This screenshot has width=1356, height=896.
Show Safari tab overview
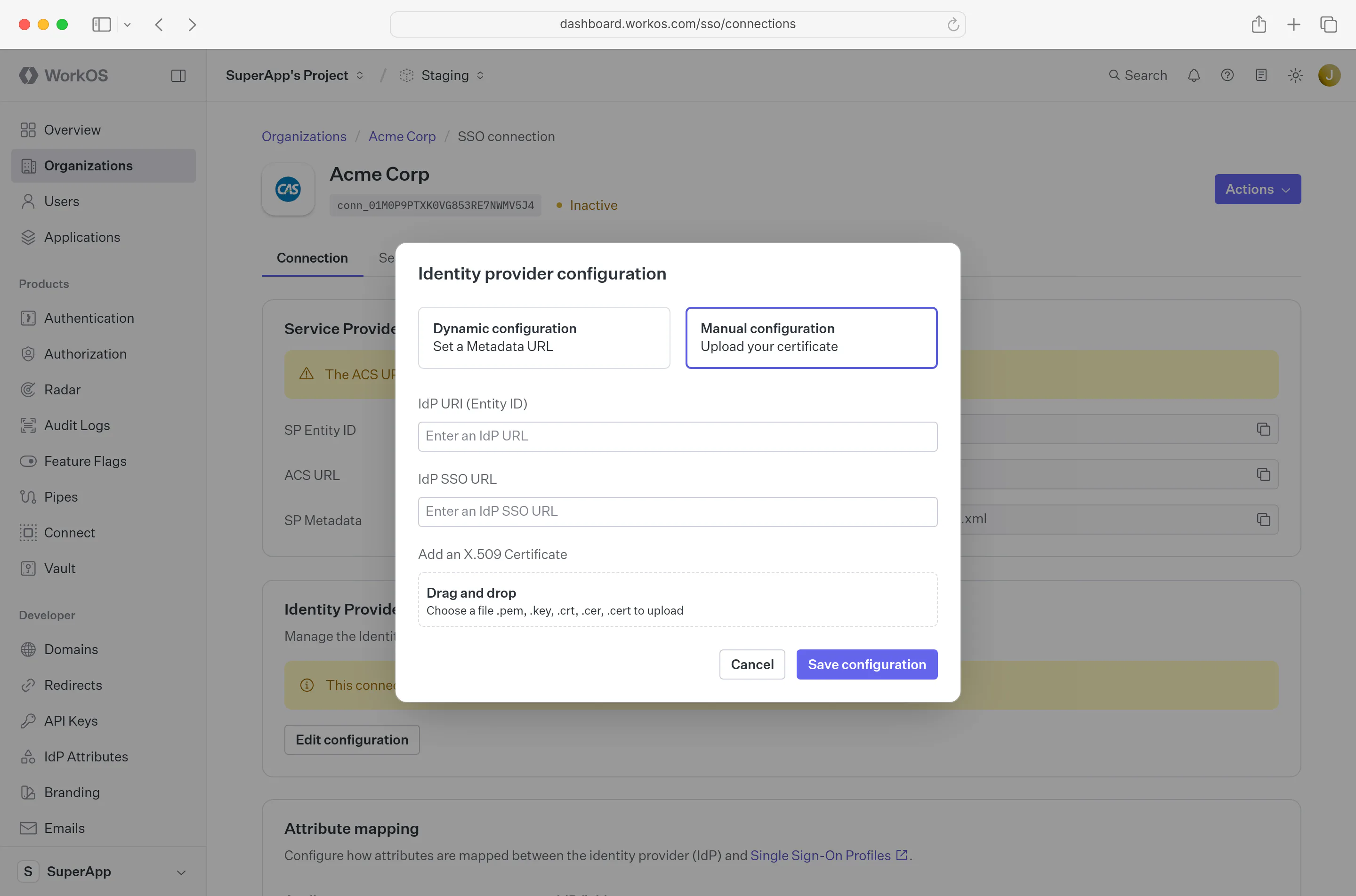click(x=1329, y=24)
